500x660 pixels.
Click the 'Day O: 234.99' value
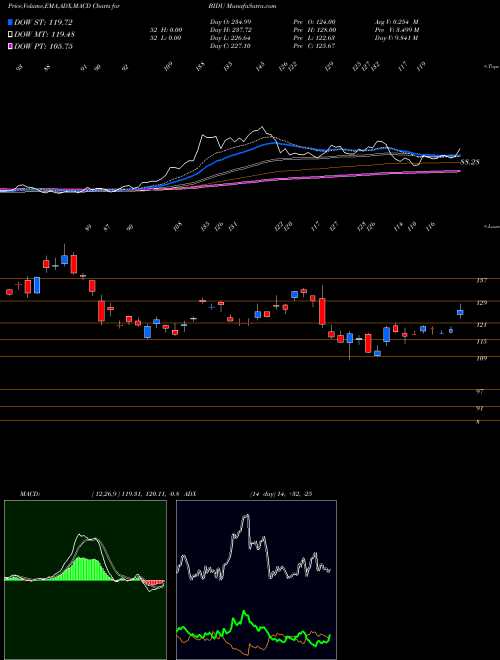pyautogui.click(x=231, y=22)
